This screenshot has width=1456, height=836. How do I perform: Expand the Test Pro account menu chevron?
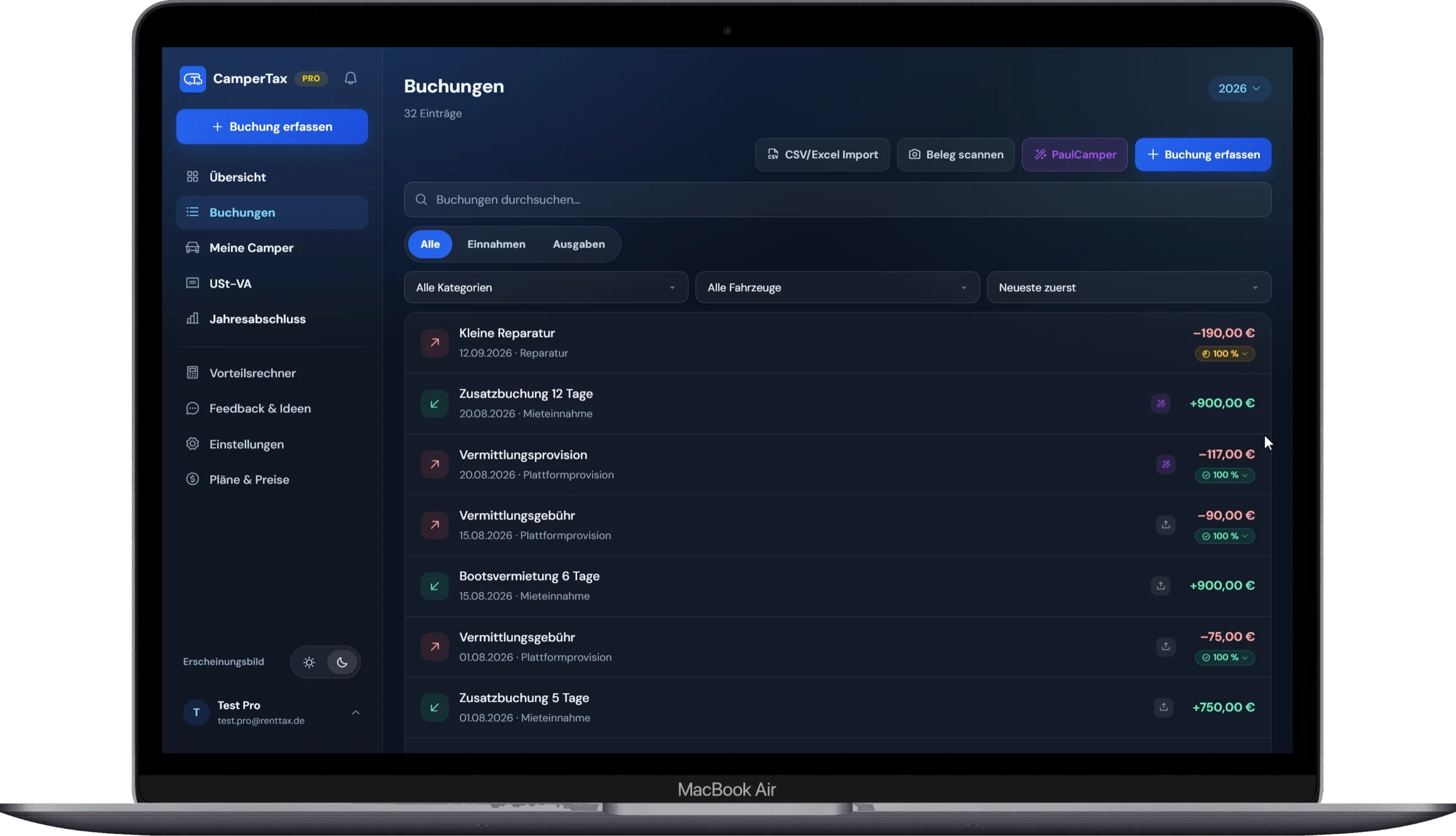coord(356,712)
